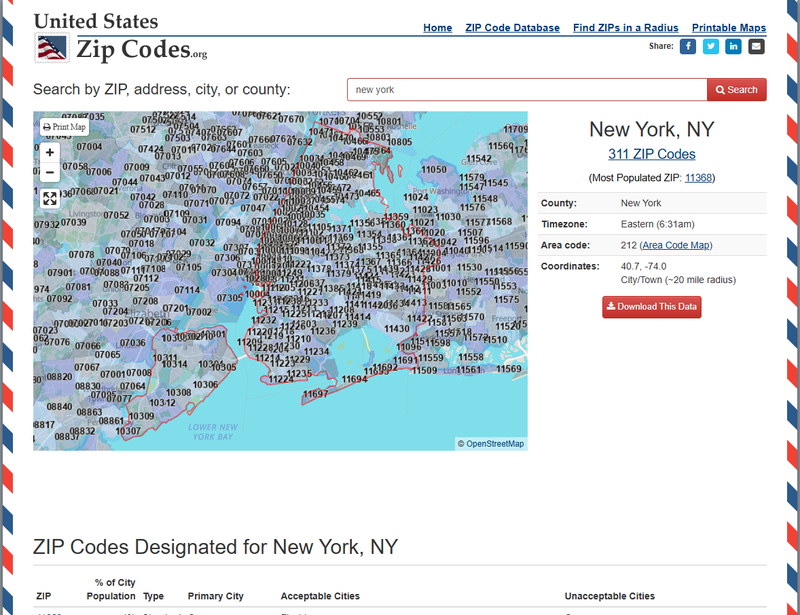This screenshot has width=800, height=615.
Task: Click the 'Type' column header
Action: pos(153,596)
